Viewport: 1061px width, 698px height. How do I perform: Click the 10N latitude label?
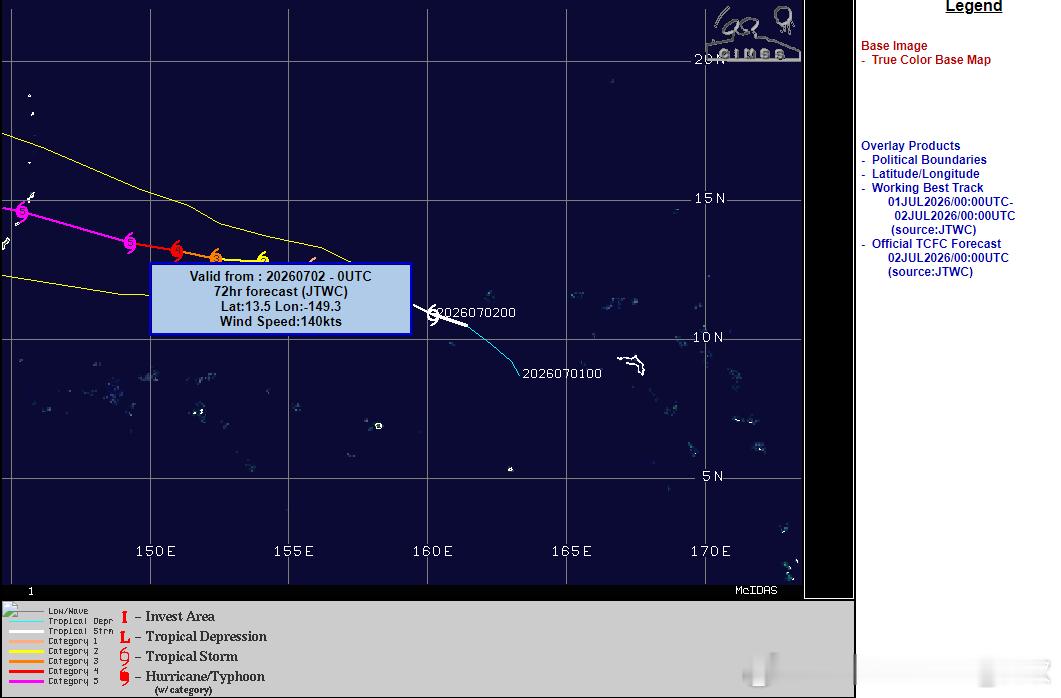click(x=708, y=338)
